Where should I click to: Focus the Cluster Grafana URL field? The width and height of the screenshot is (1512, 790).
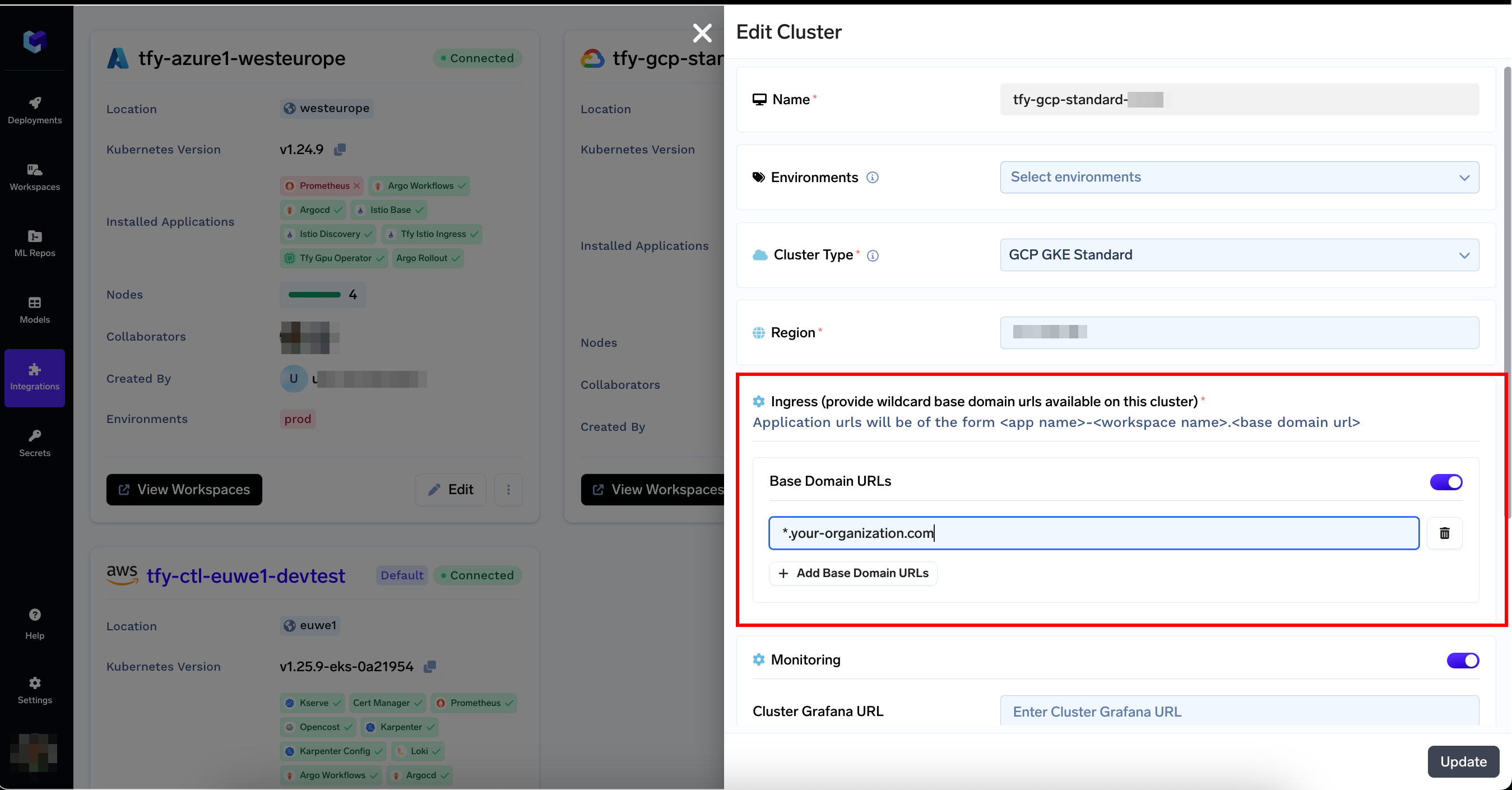point(1239,712)
